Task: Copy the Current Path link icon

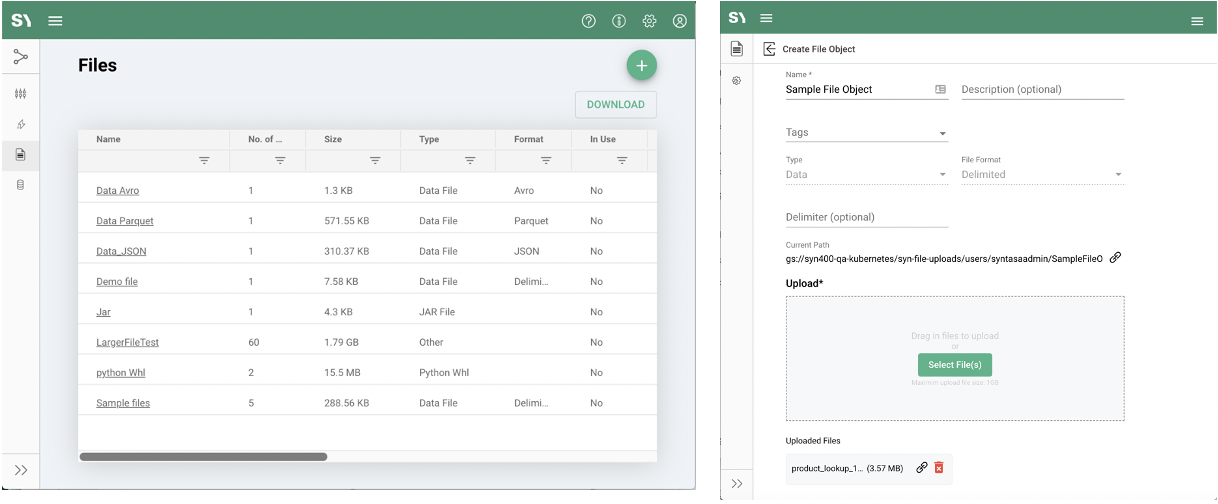Action: (1116, 258)
